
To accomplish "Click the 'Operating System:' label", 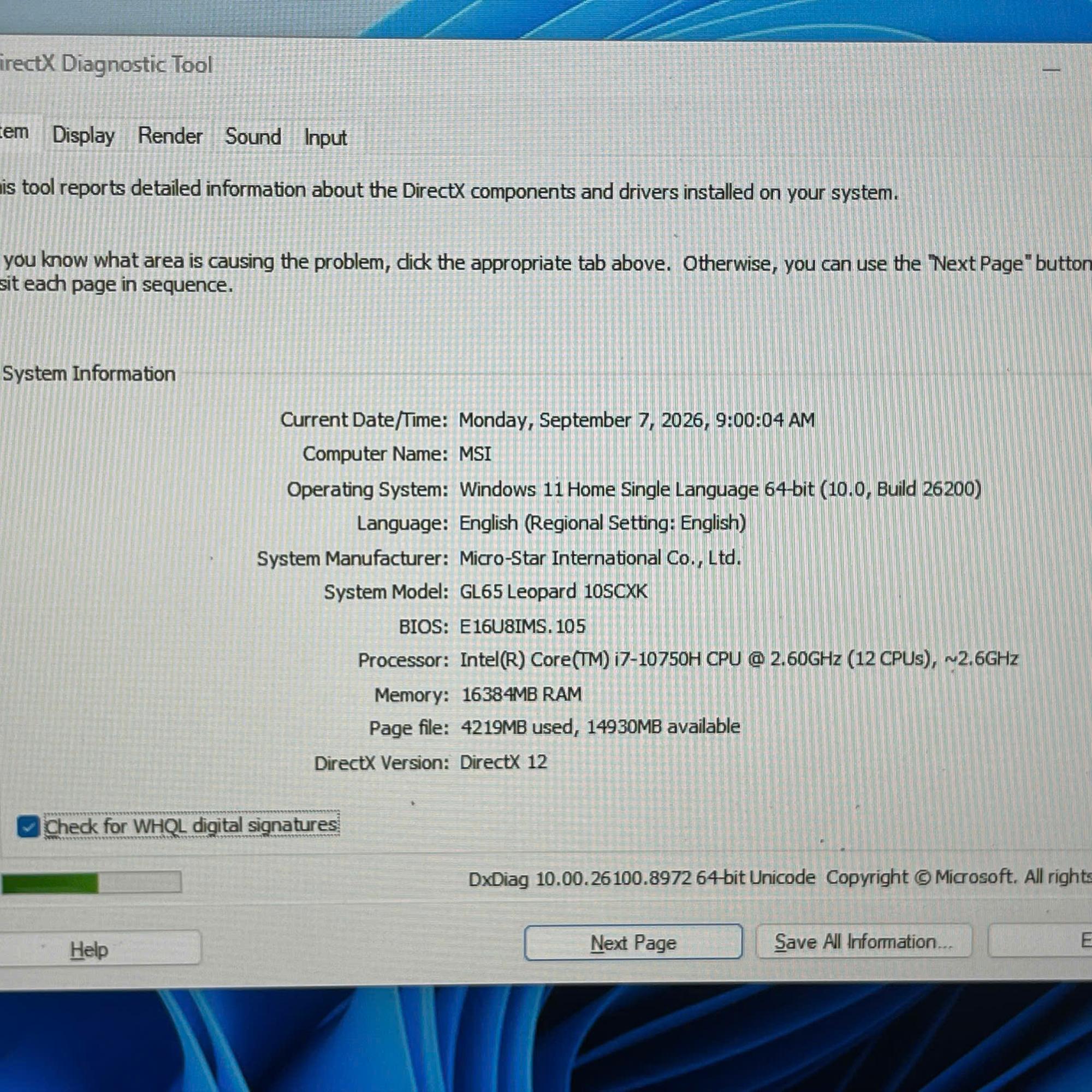I will [367, 489].
